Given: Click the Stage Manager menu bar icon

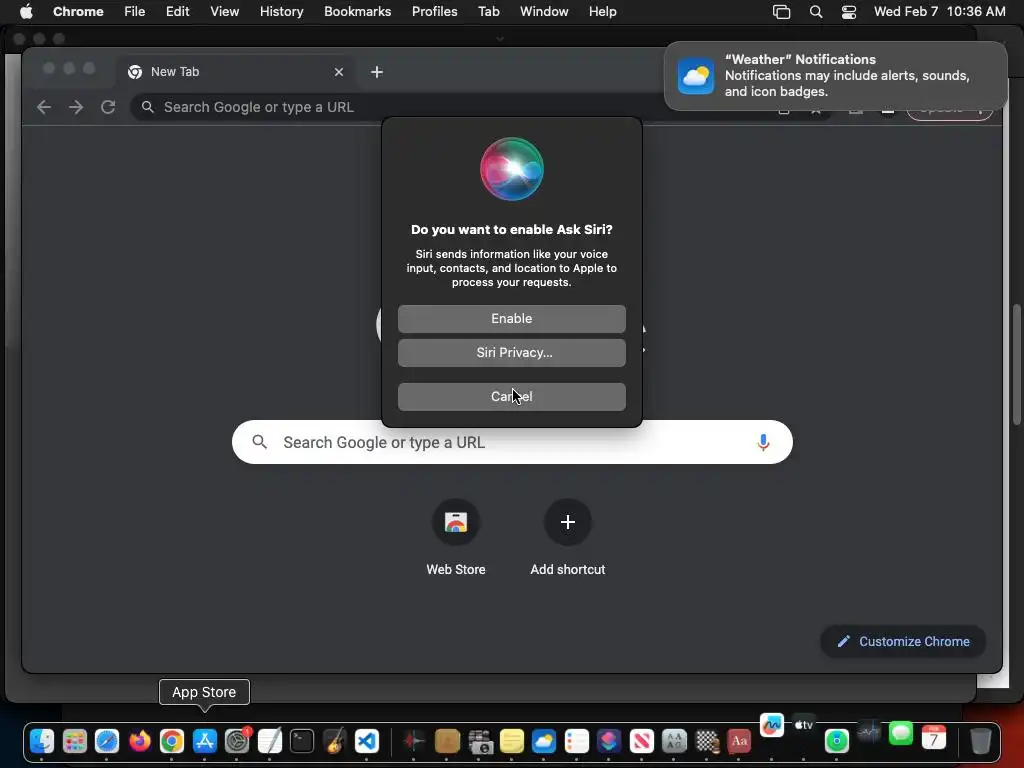Looking at the screenshot, I should pyautogui.click(x=781, y=11).
